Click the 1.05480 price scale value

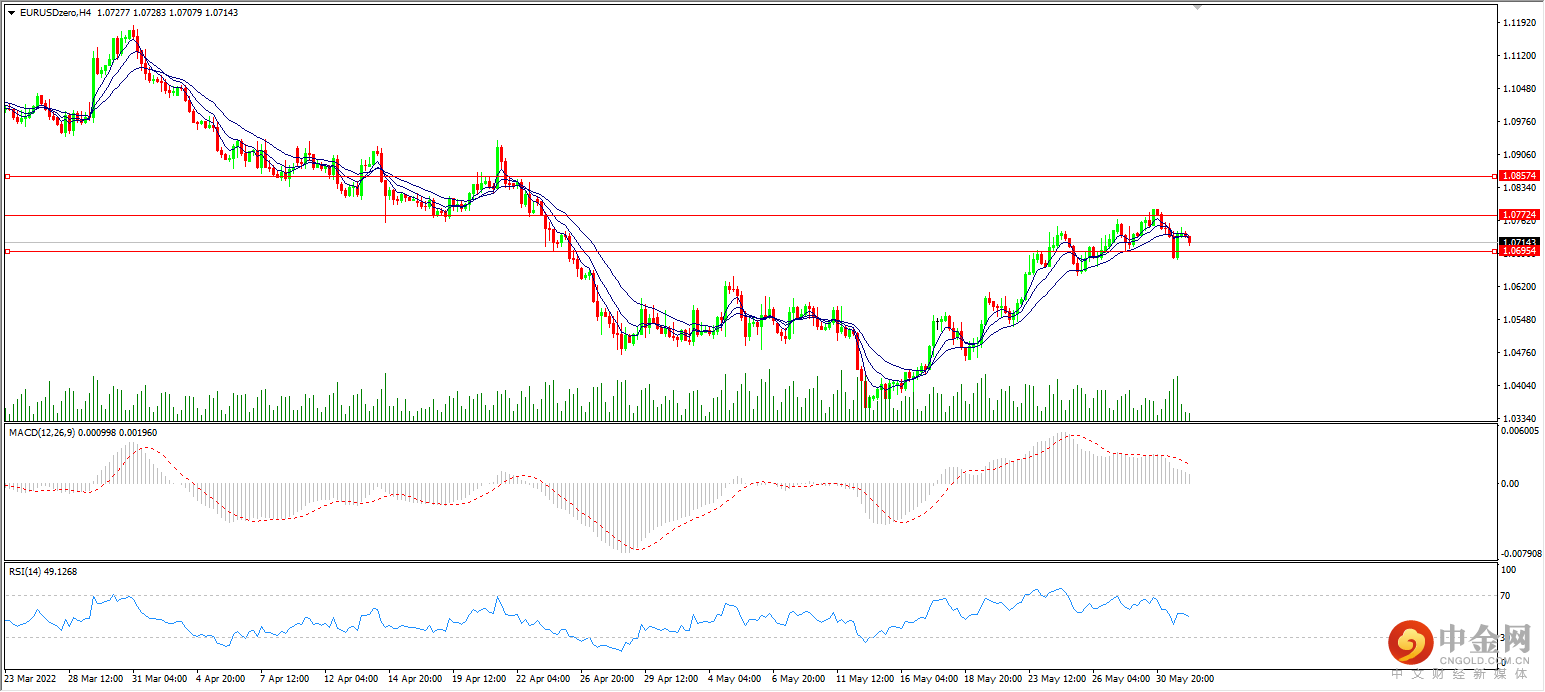pos(1520,320)
